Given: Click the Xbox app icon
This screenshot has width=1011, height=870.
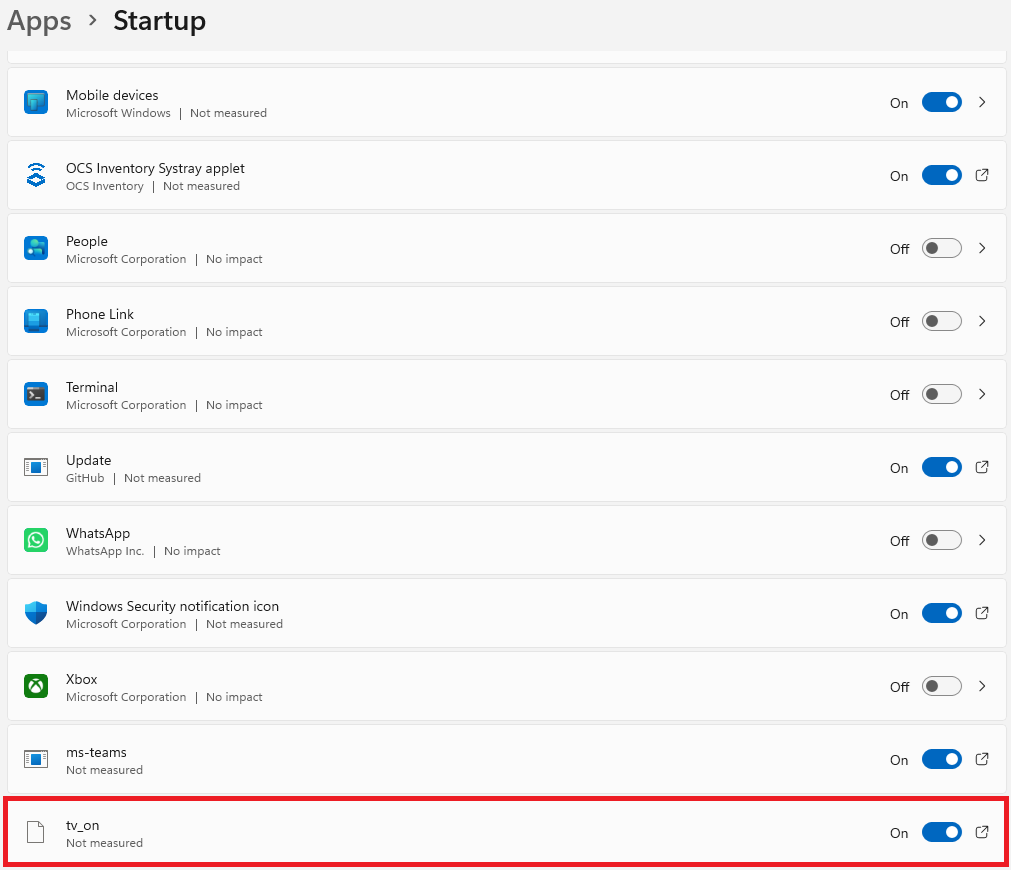Looking at the screenshot, I should click(x=36, y=686).
